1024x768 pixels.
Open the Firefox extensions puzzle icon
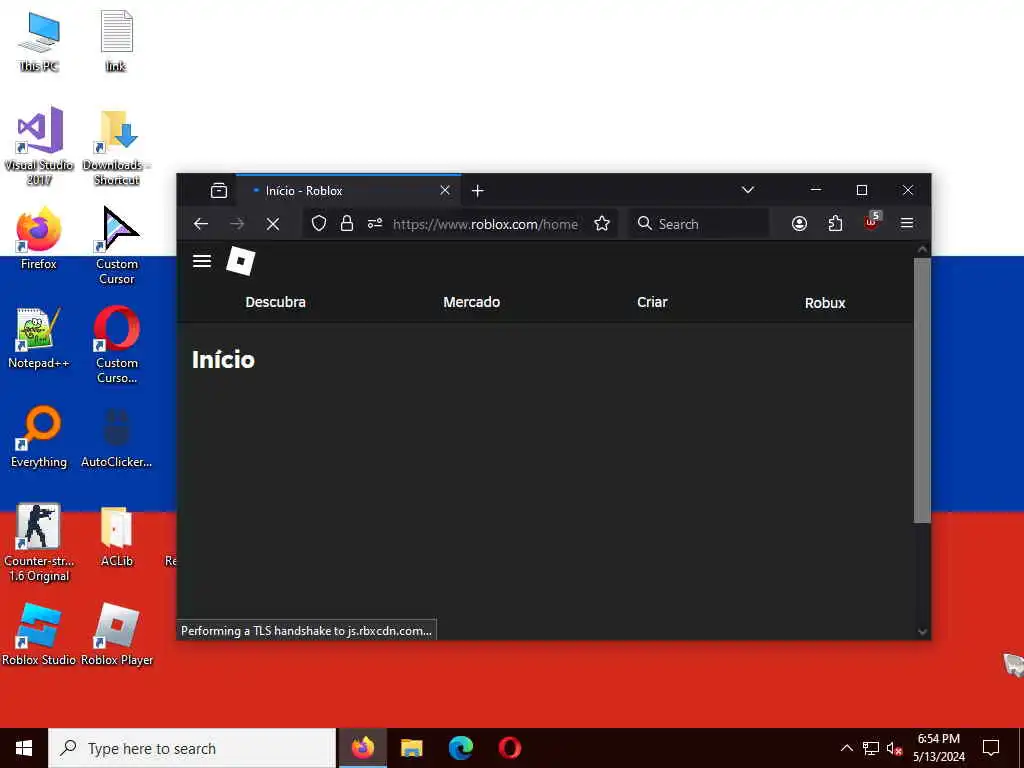pyautogui.click(x=835, y=224)
